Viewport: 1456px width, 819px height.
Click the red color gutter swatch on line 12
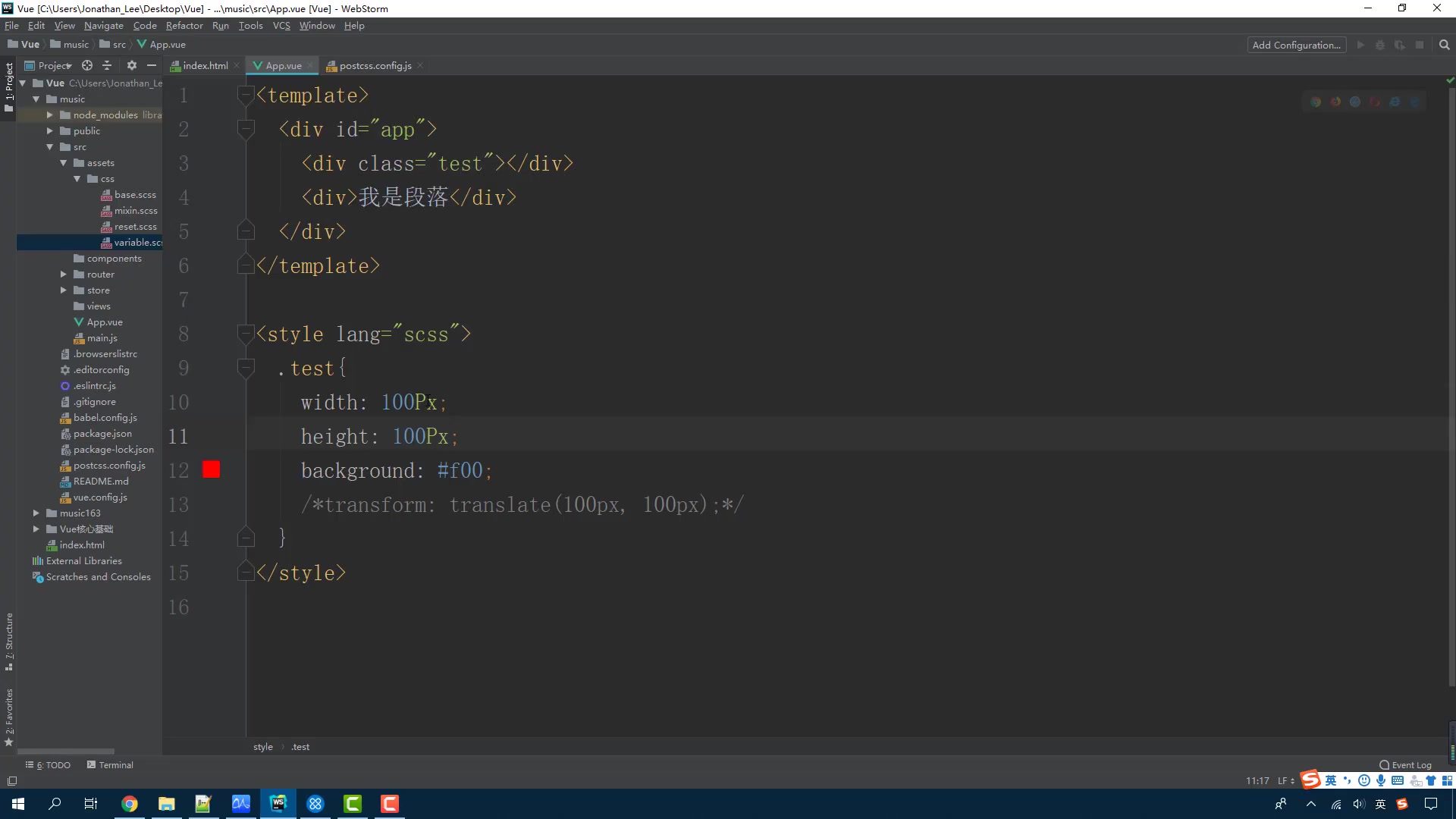[x=212, y=469]
